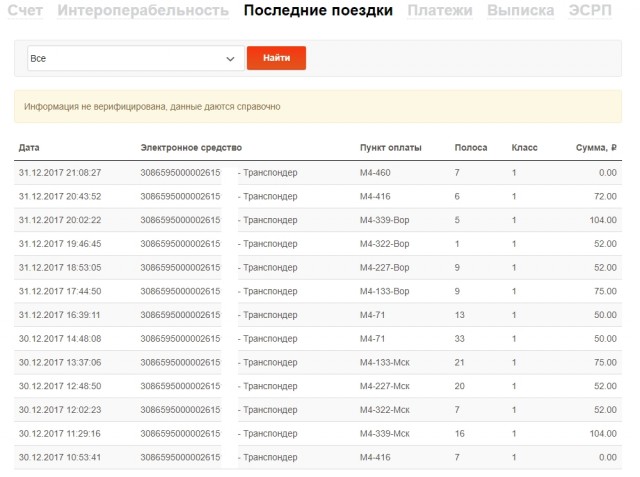Click the Пункт оплаты column header
The image size is (640, 477).
(390, 148)
